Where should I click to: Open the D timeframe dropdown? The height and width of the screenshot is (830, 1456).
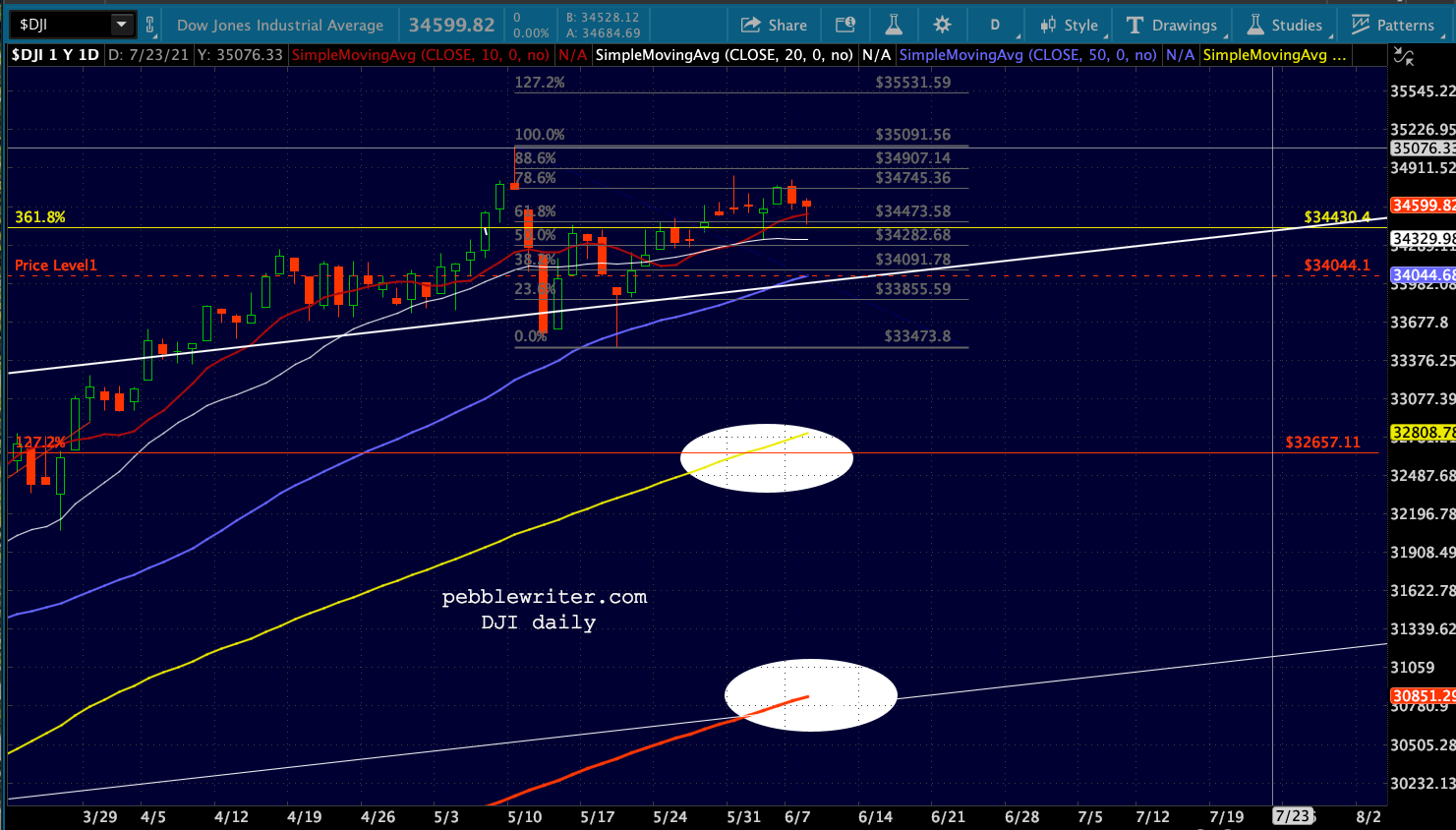(995, 25)
